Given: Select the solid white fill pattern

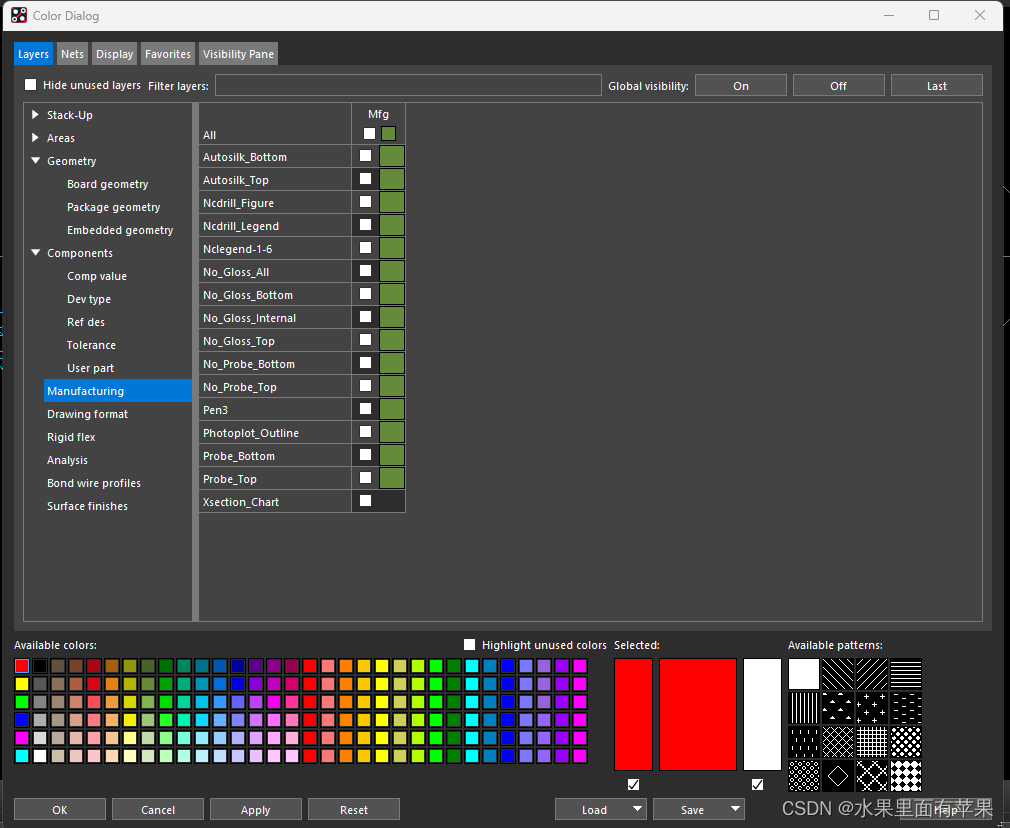Looking at the screenshot, I should 804,674.
